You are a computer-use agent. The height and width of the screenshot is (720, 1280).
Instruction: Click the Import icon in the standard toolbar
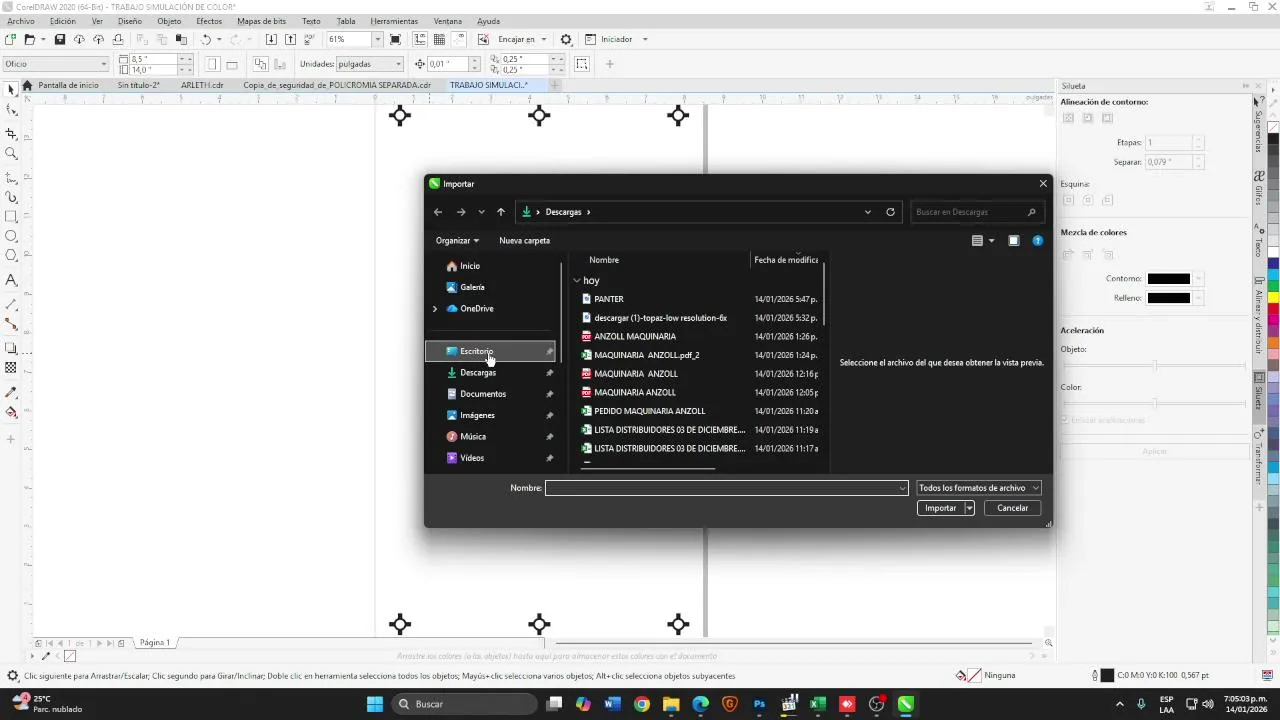[271, 39]
